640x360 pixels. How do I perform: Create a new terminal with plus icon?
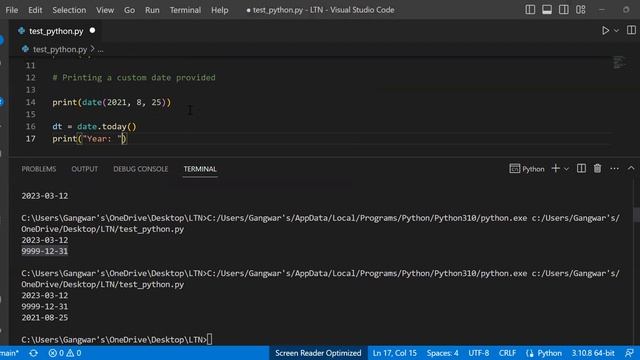point(556,169)
